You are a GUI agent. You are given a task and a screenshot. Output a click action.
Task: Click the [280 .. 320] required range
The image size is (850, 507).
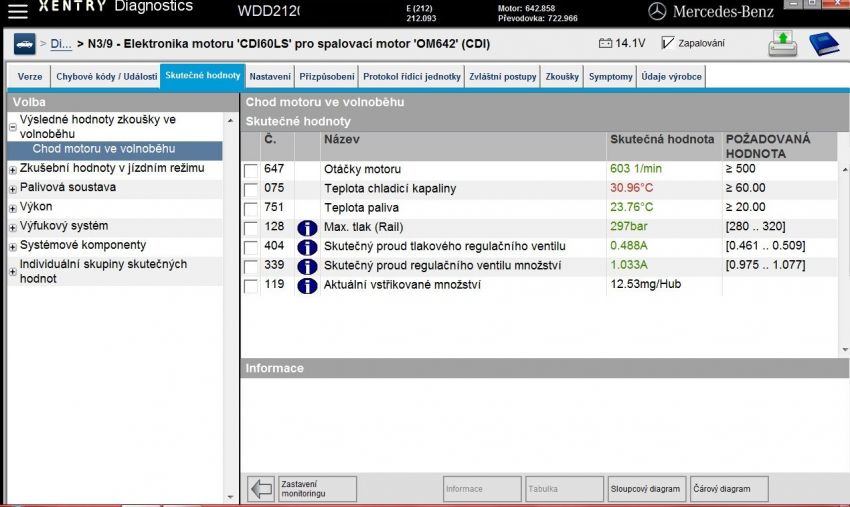[755, 227]
